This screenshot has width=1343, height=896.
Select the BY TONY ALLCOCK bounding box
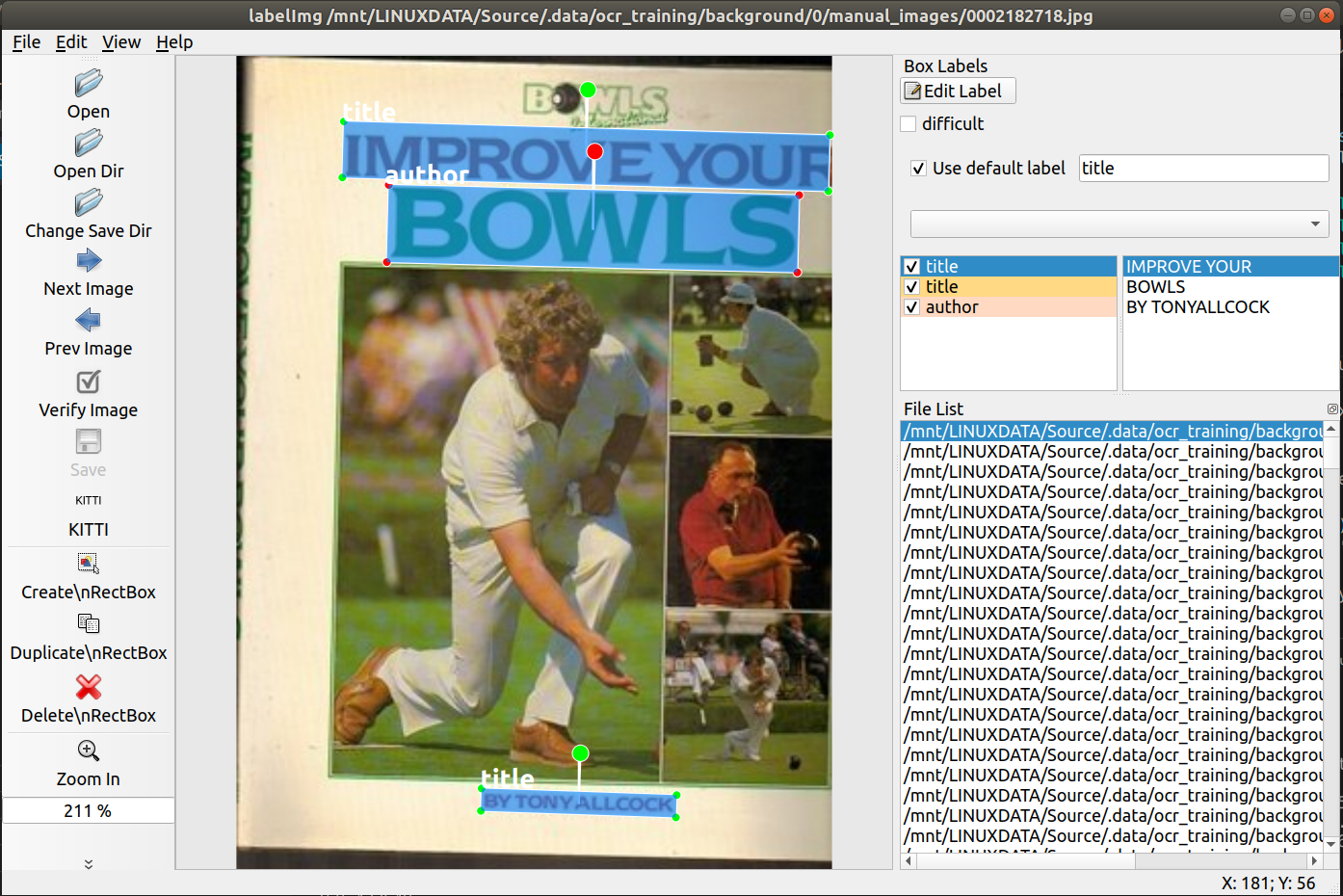point(578,804)
